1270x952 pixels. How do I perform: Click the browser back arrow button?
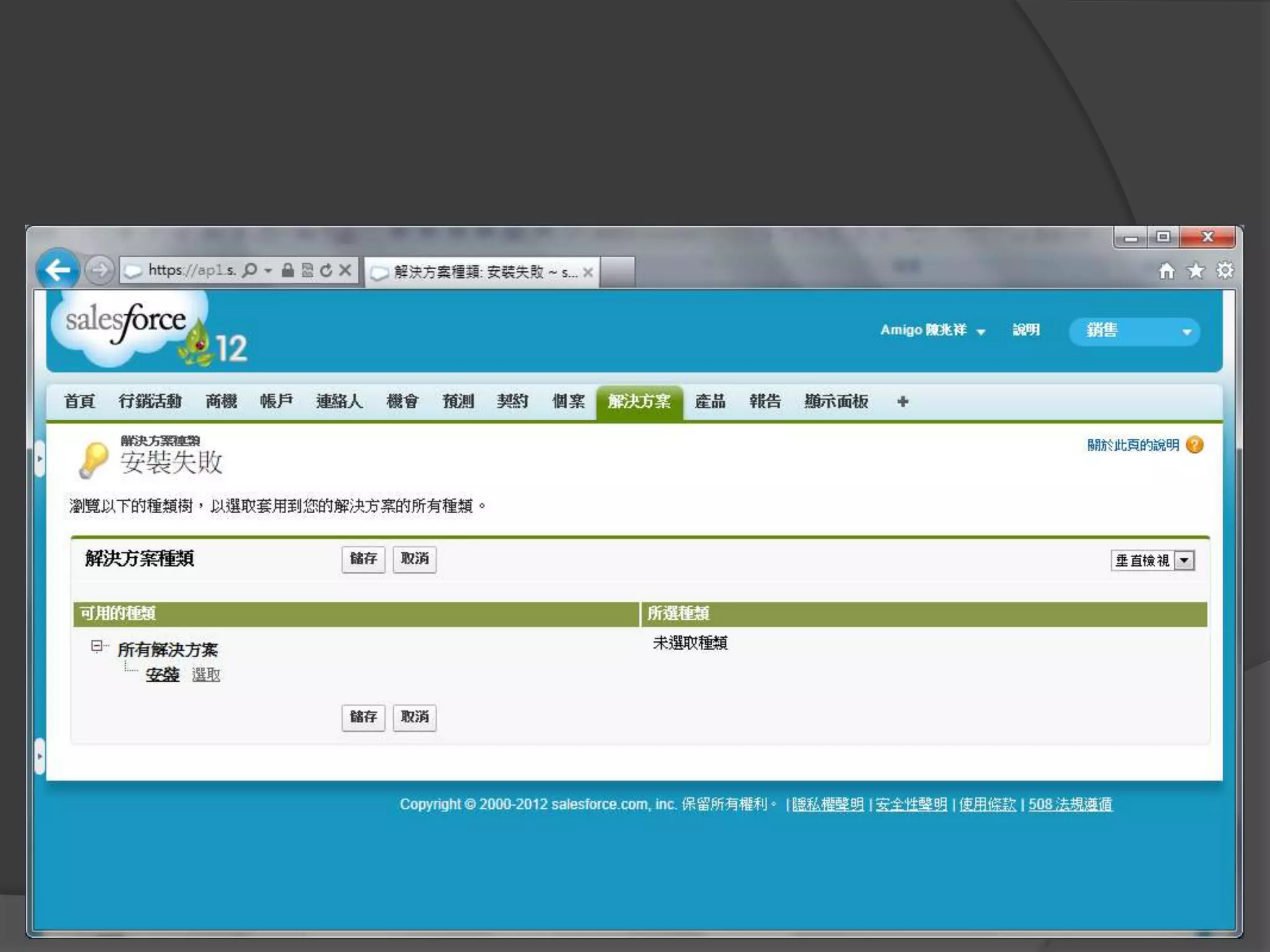point(58,270)
